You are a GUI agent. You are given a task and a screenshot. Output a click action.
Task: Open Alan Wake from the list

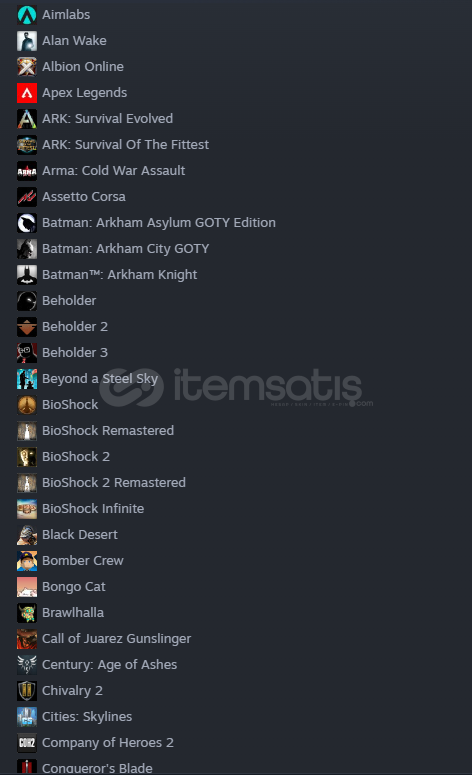click(74, 41)
